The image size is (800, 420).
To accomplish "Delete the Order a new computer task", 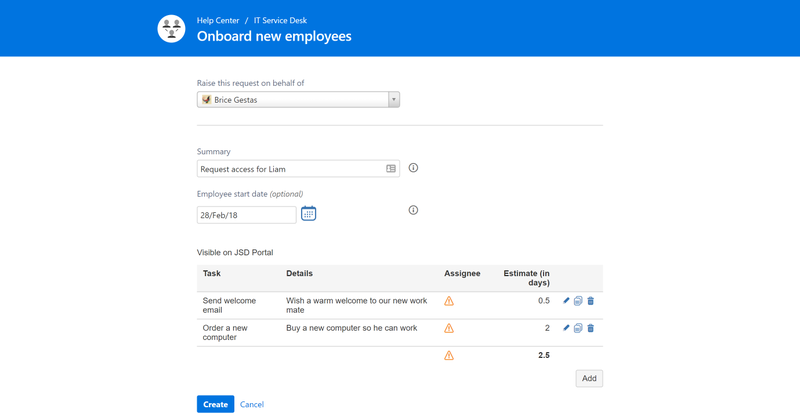I will (x=590, y=328).
